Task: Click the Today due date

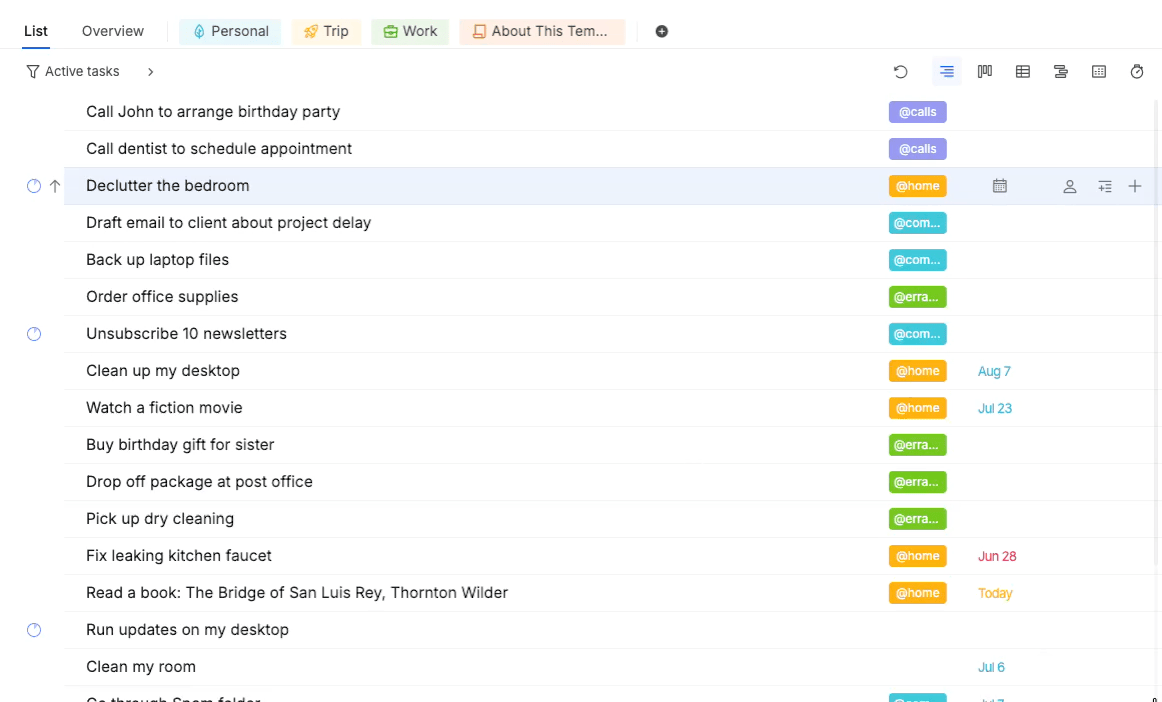Action: pos(995,593)
